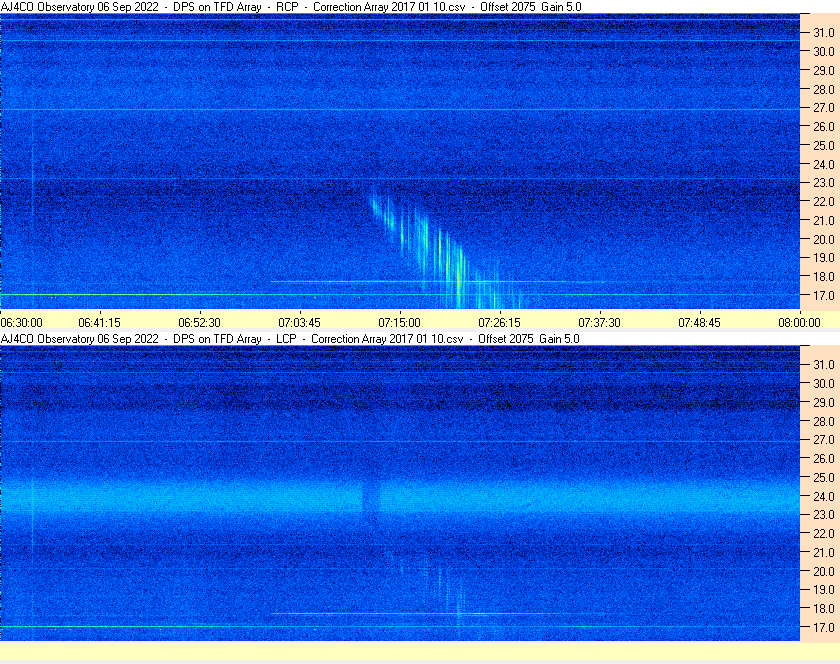Viewport: 840px width, 664px height.
Task: Click 31.0 on the LCP frequency axis
Action: (824, 364)
